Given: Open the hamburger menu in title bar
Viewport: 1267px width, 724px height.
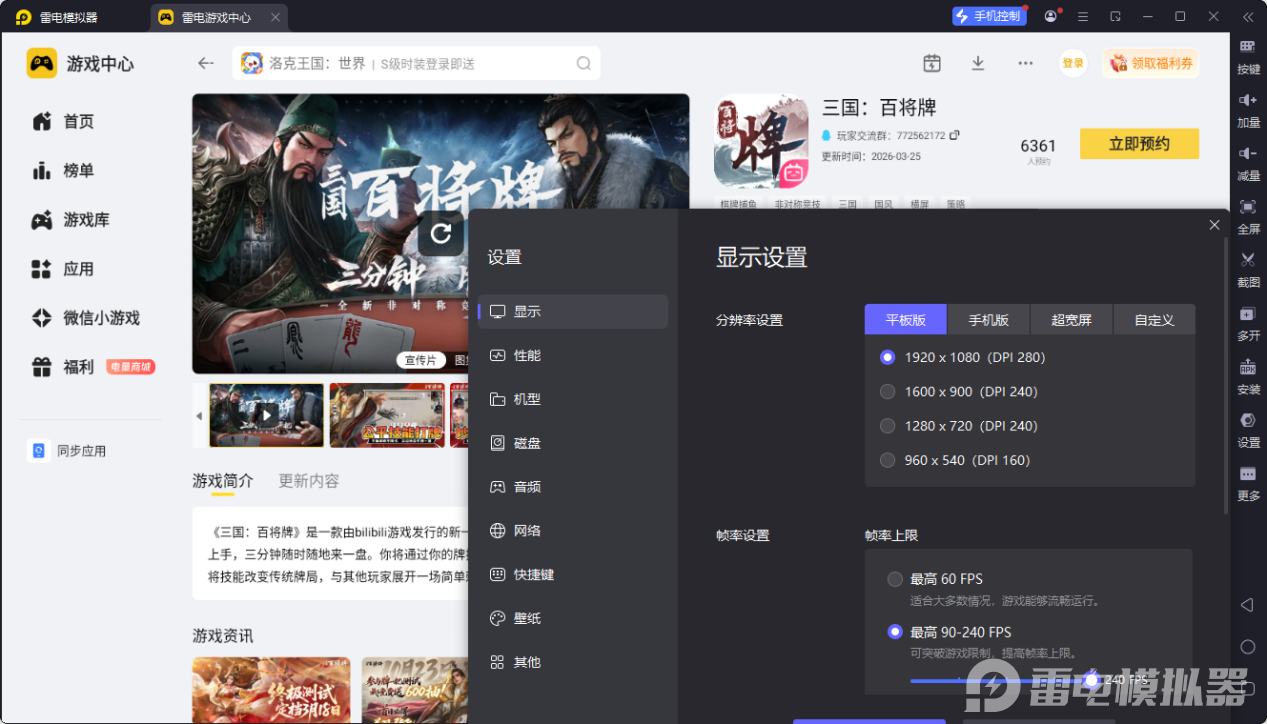Looking at the screenshot, I should (x=1083, y=16).
